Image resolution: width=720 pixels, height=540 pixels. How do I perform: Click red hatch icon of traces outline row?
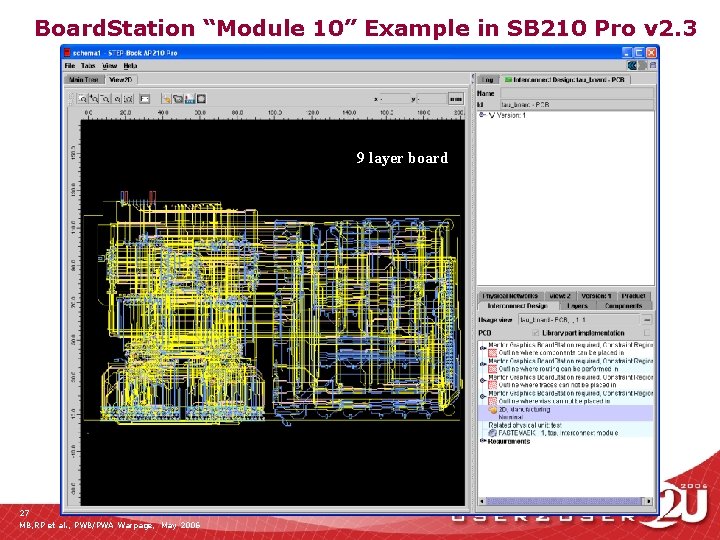(492, 385)
